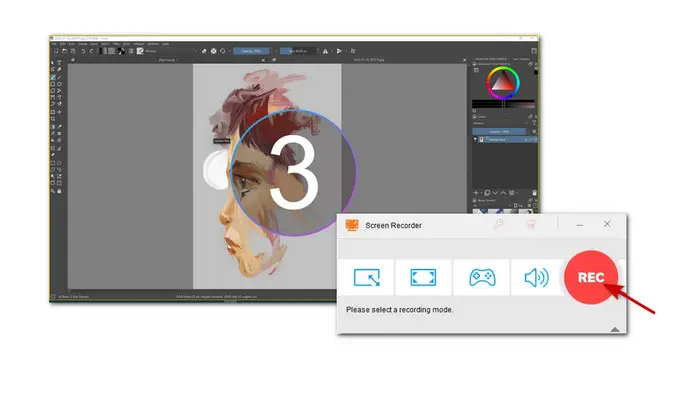Move layer up with the up chevron

504,193
